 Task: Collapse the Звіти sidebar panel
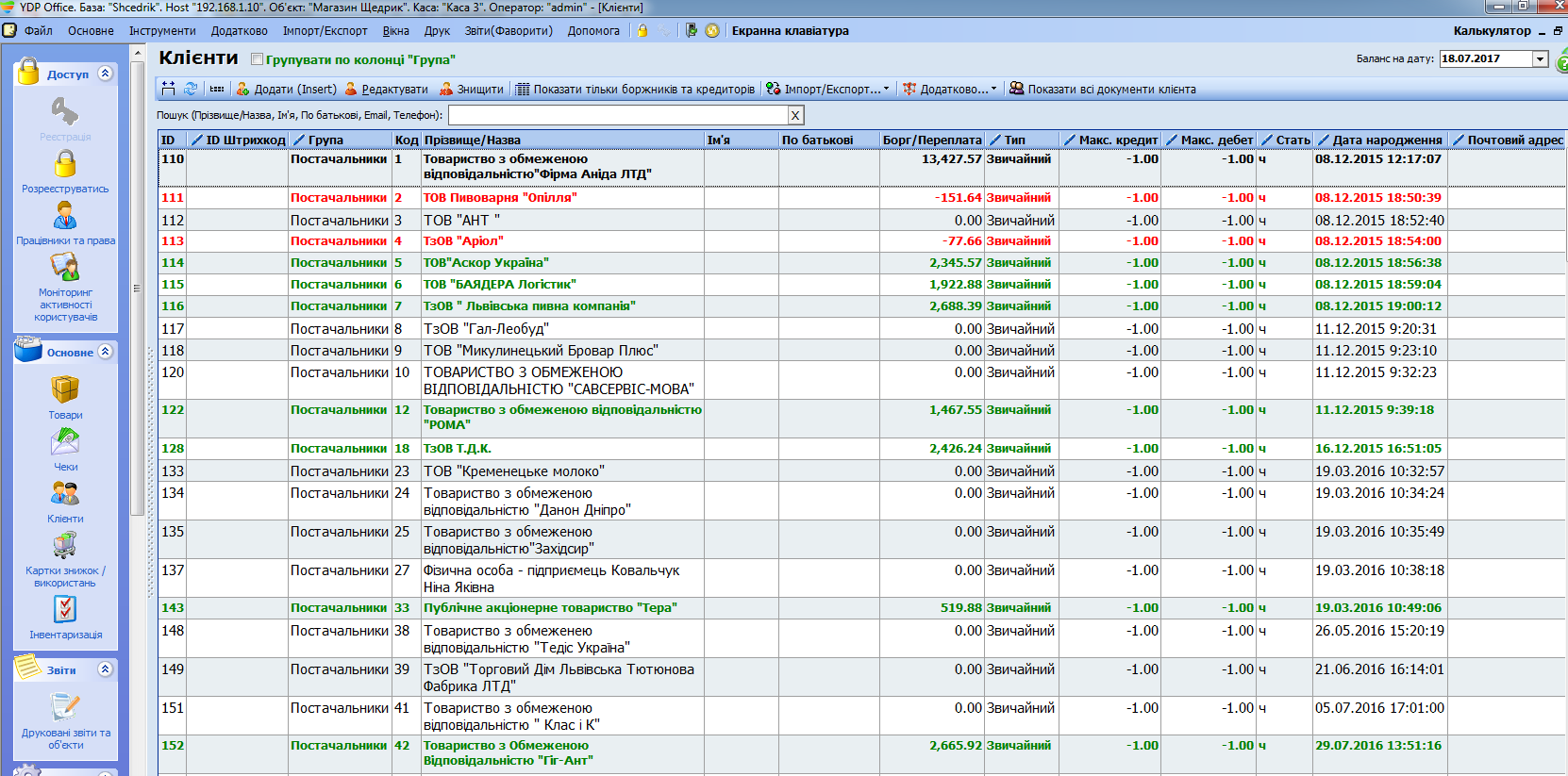(105, 669)
